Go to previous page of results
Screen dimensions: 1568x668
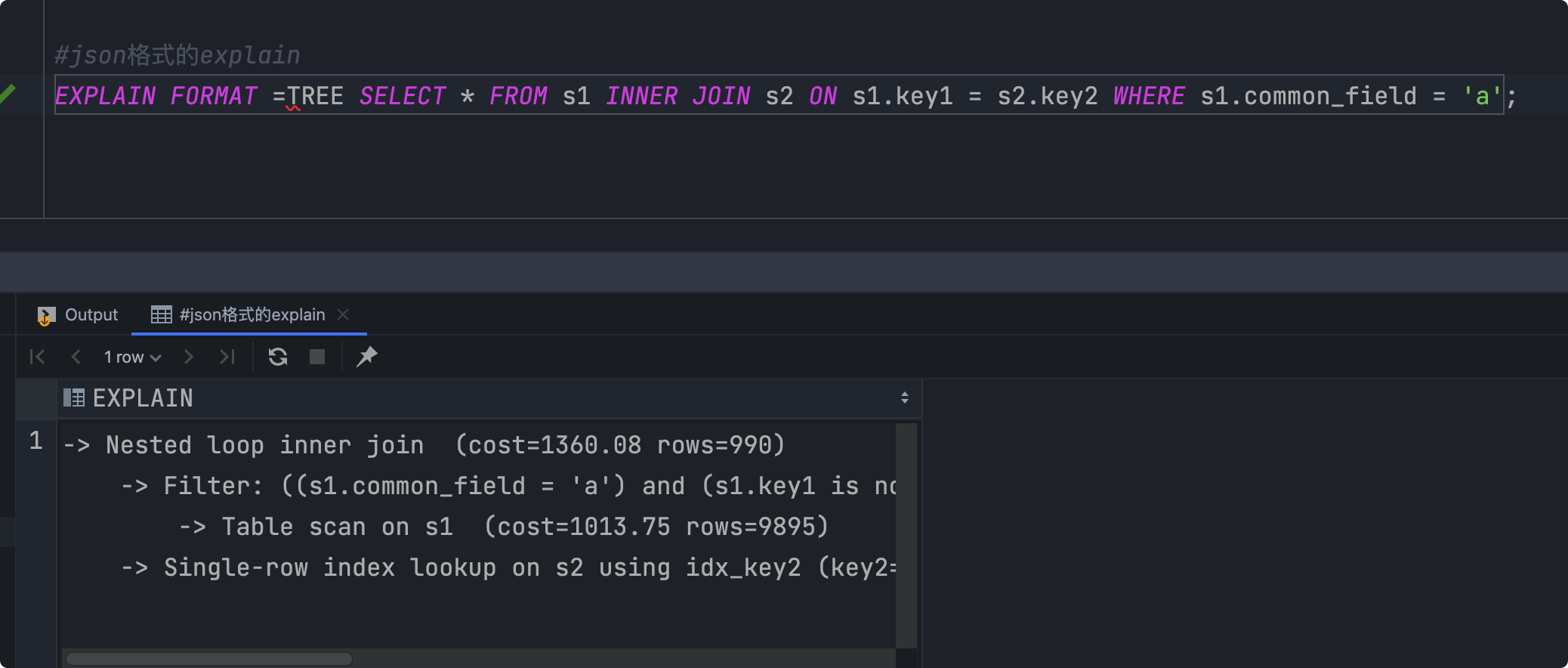point(76,357)
